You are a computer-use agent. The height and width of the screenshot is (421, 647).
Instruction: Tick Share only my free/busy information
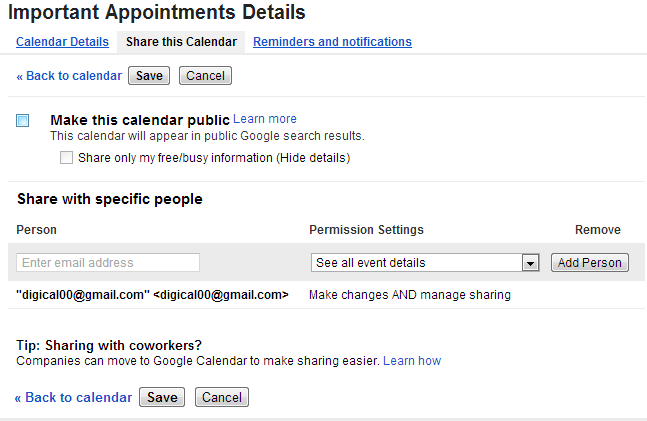67,157
